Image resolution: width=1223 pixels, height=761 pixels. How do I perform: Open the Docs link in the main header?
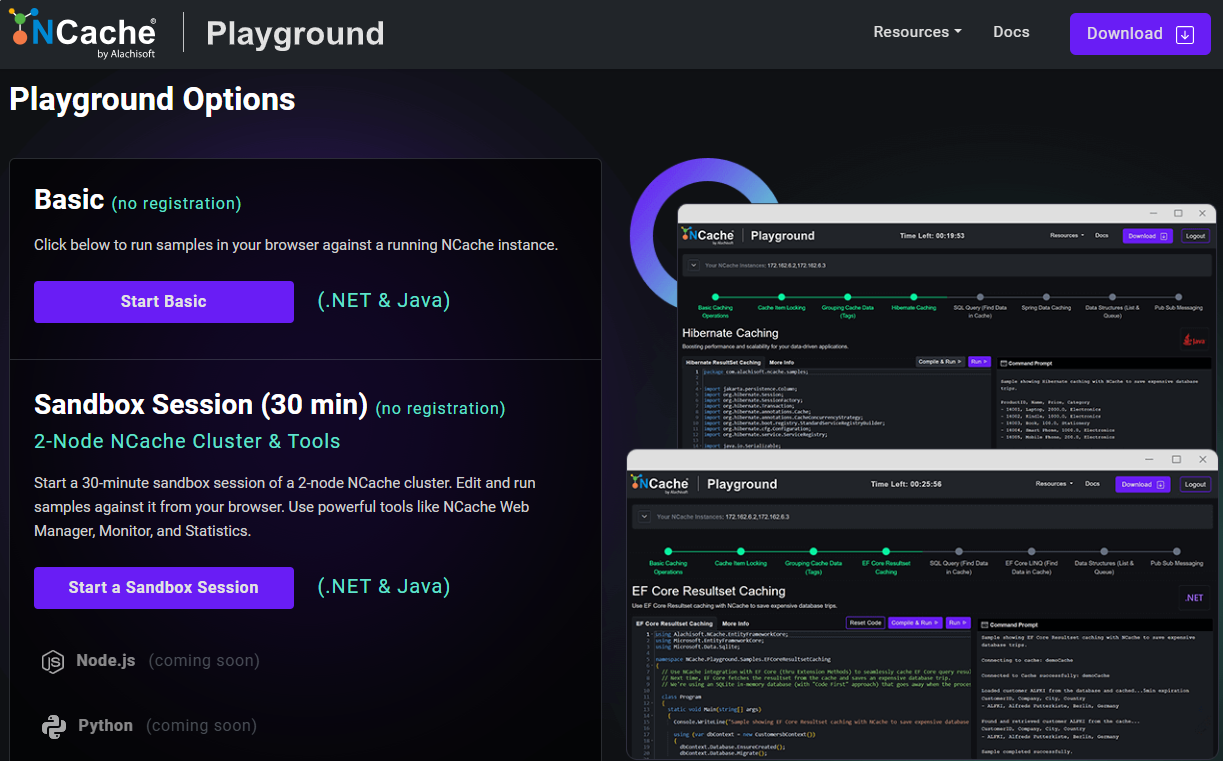click(x=1011, y=32)
